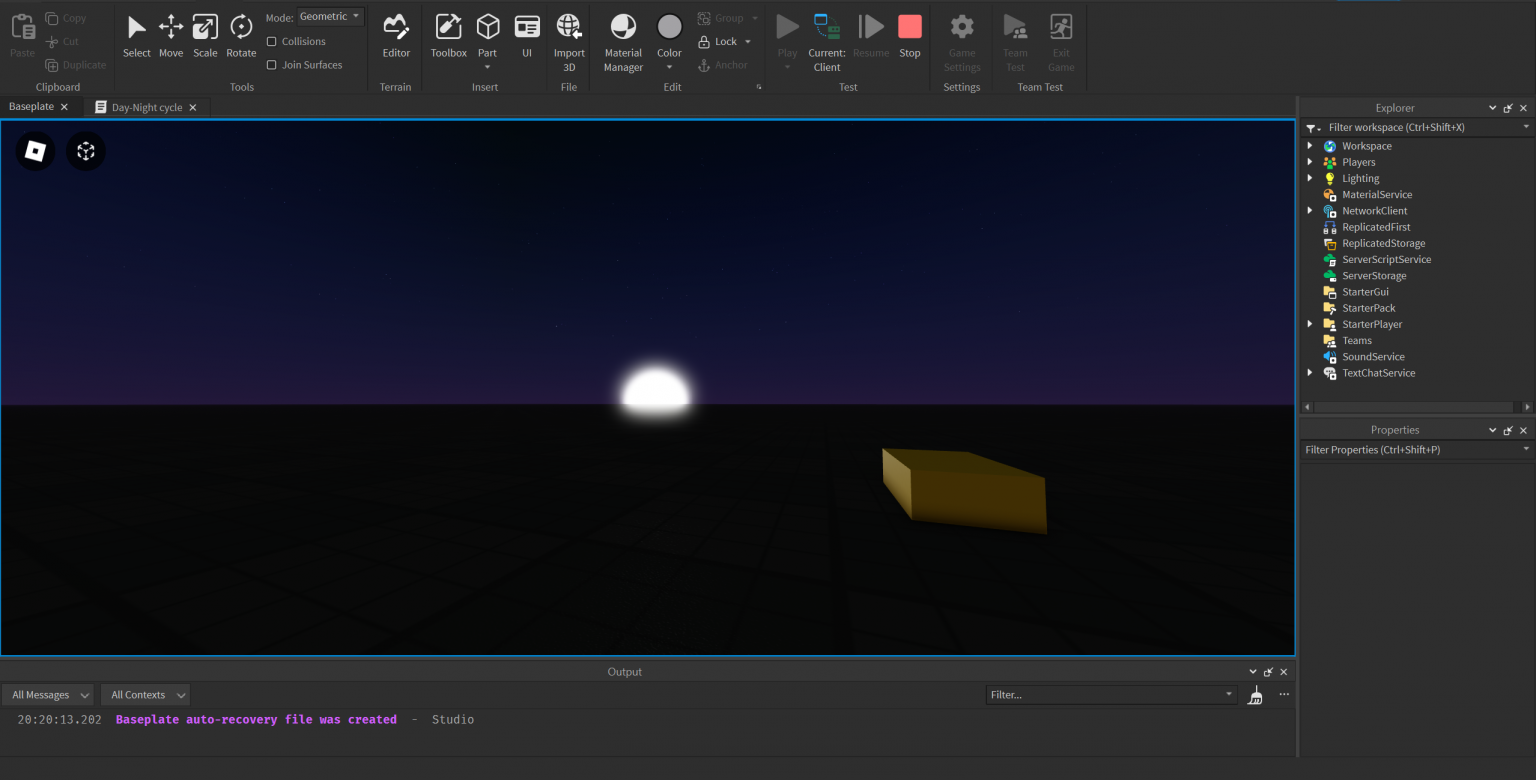Open the Mode Geometric dropdown
Screen dimensions: 1536x780
pyautogui.click(x=330, y=16)
